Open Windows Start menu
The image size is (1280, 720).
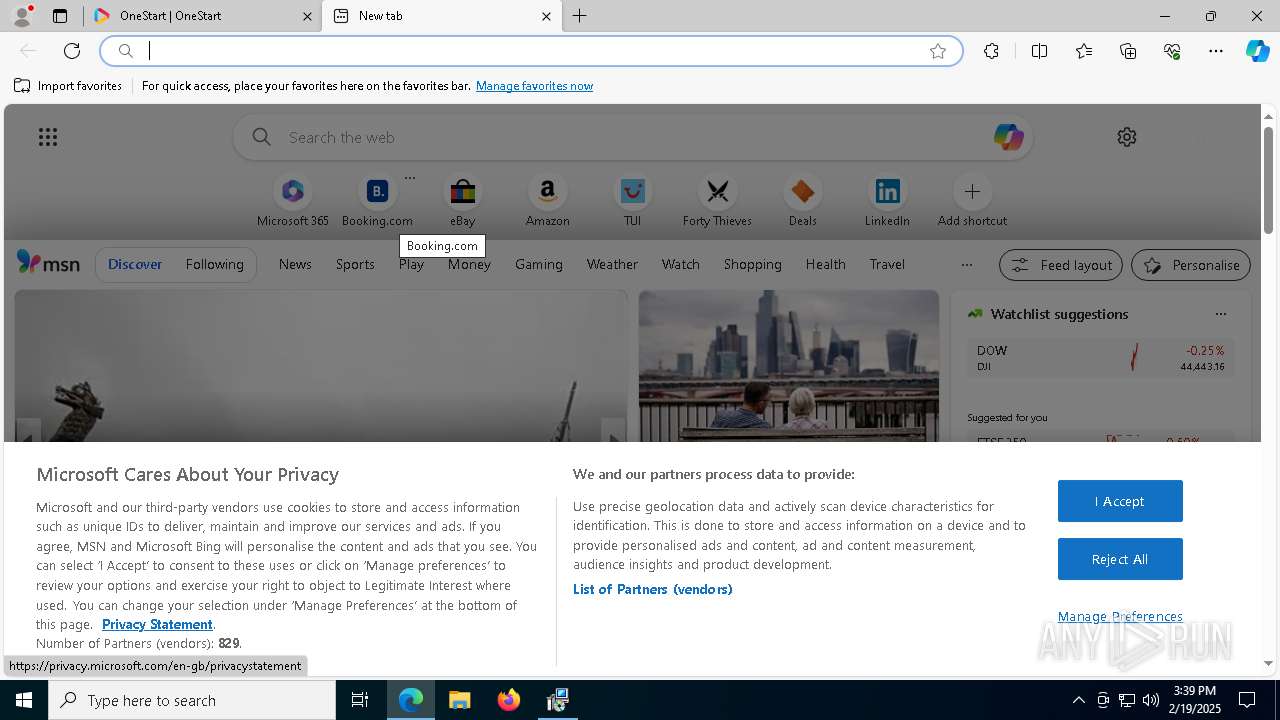[24, 700]
